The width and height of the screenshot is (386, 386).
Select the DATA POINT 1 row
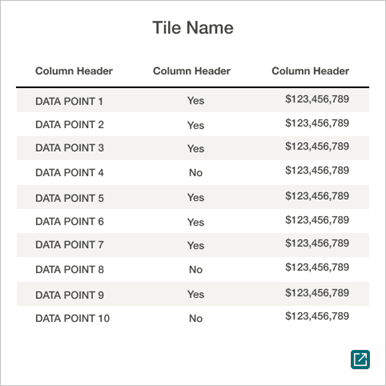(193, 100)
